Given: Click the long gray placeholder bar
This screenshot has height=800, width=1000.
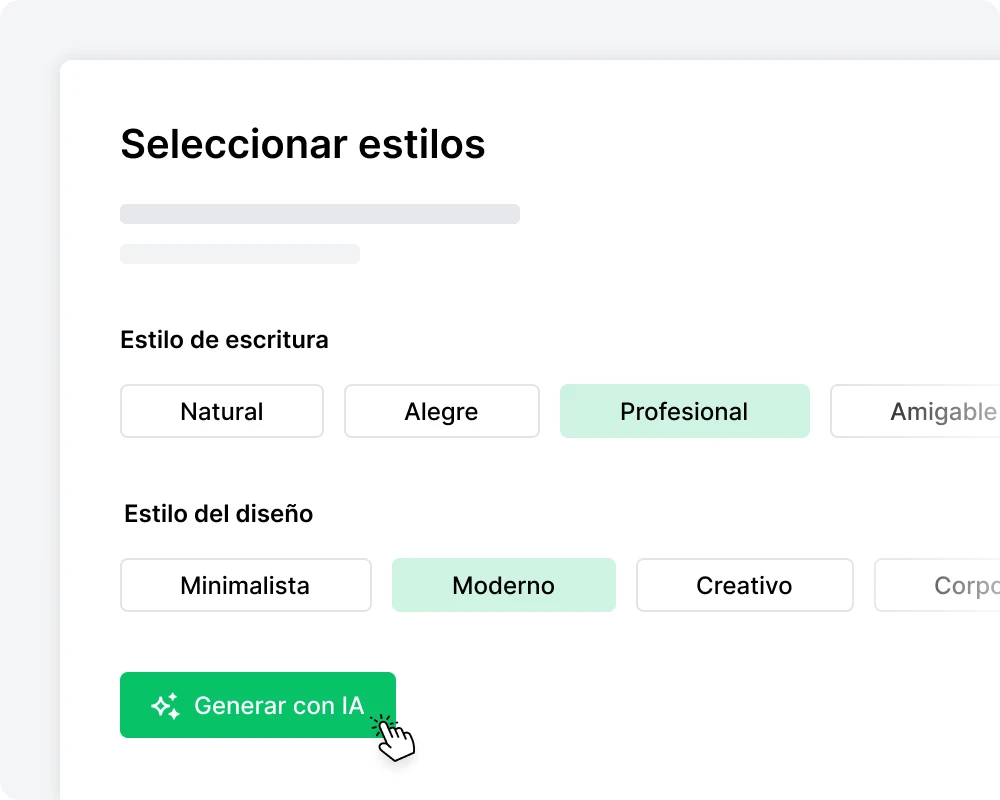Looking at the screenshot, I should click(320, 214).
